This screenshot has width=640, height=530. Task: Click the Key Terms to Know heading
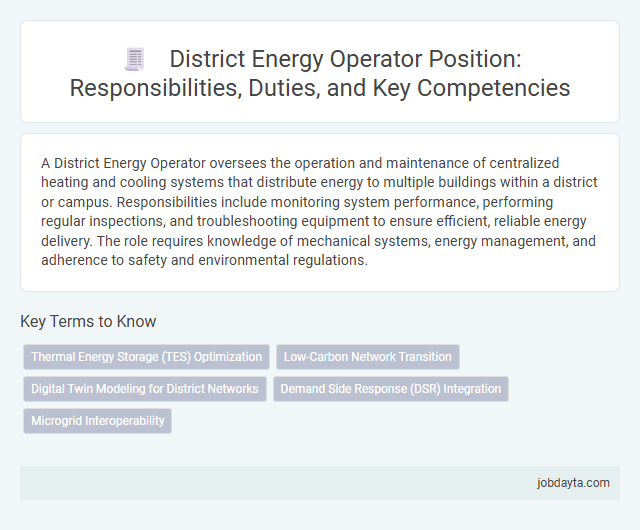(x=88, y=321)
